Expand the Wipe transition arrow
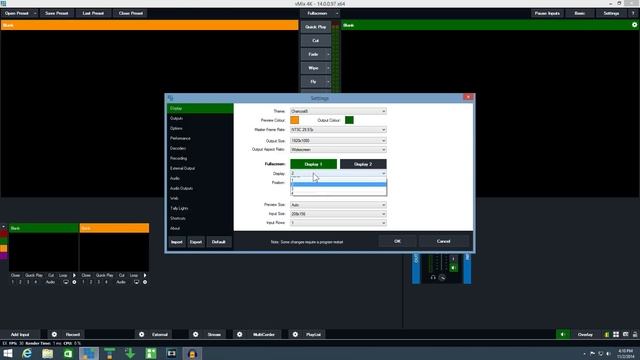This screenshot has width=640, height=360. coord(328,68)
